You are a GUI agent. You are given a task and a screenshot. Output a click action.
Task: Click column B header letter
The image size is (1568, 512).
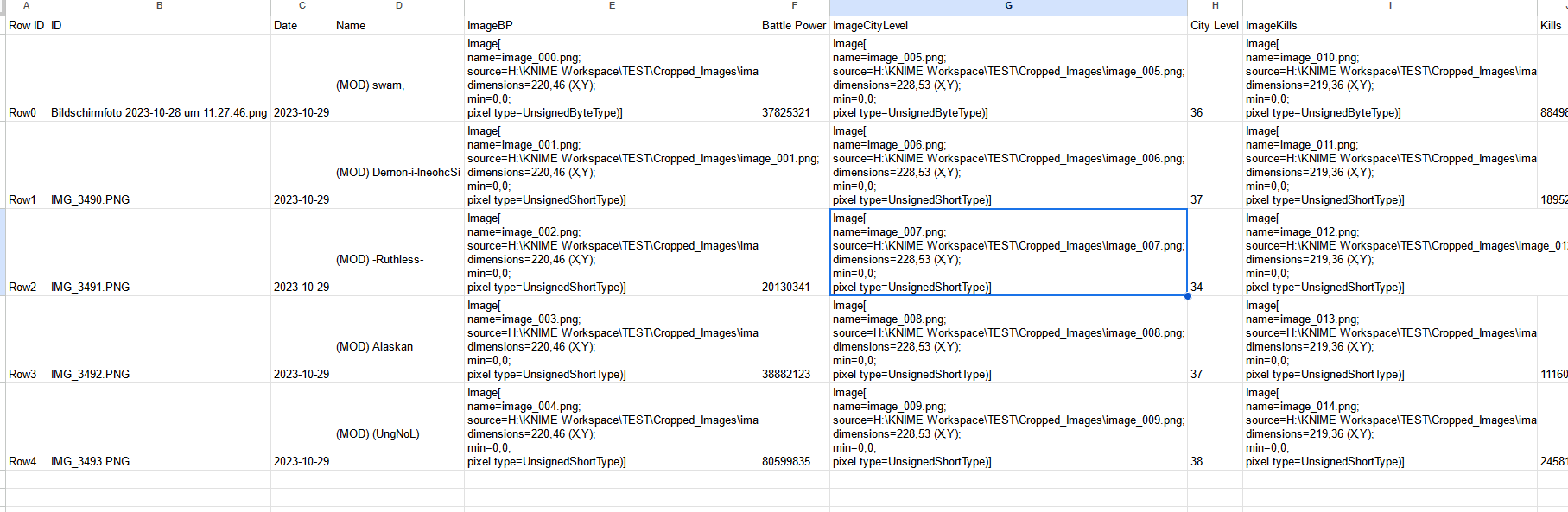point(159,6)
